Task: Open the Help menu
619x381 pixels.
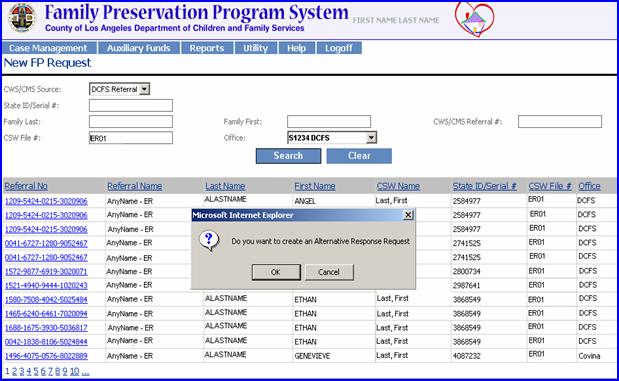Action: click(x=296, y=48)
